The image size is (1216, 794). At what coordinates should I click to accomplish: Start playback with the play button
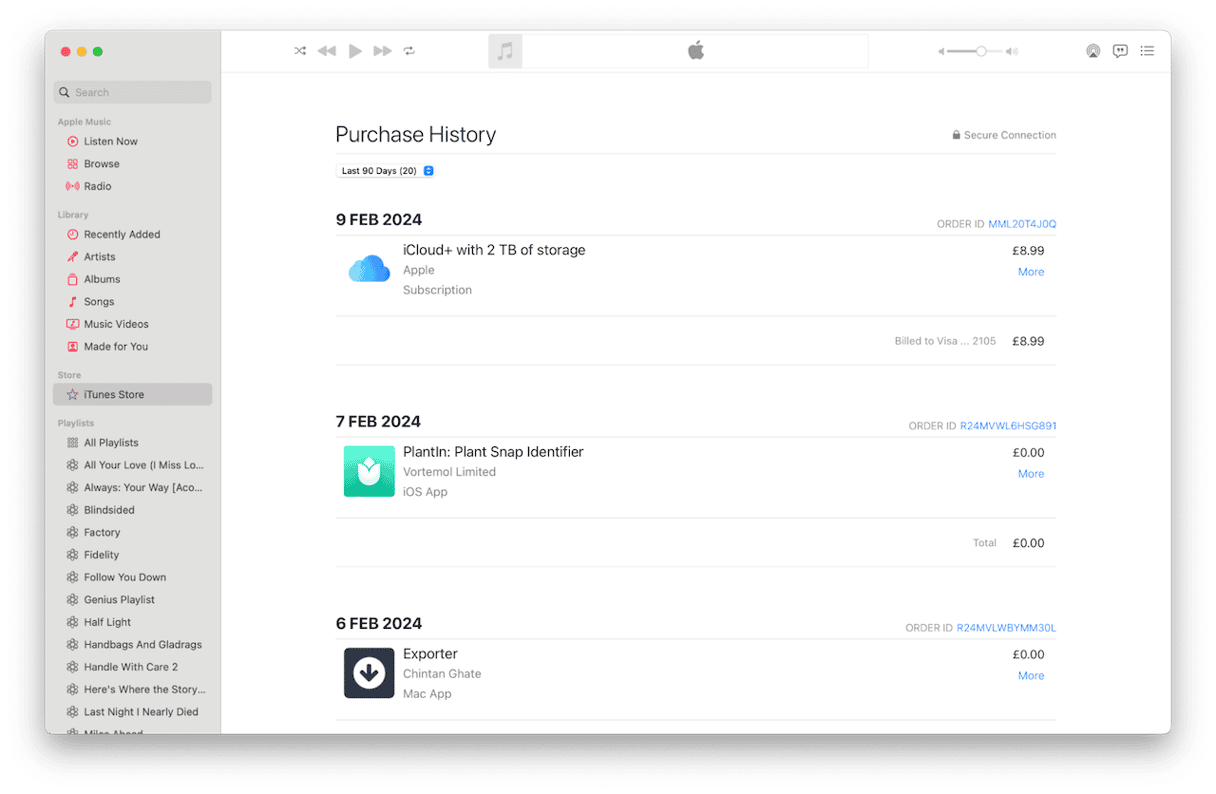pyautogui.click(x=355, y=51)
